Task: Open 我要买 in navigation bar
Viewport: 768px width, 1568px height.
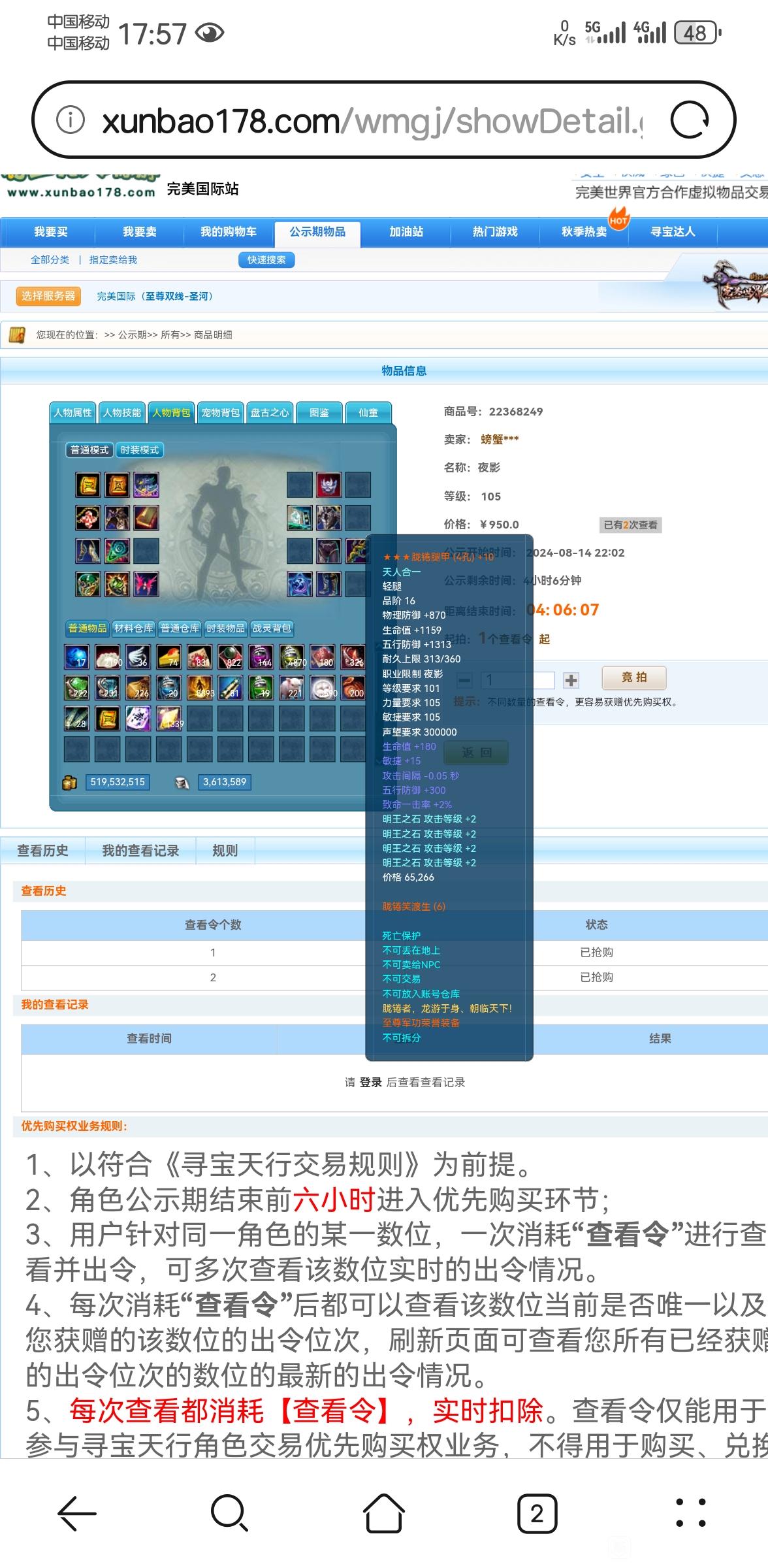Action: click(x=51, y=232)
